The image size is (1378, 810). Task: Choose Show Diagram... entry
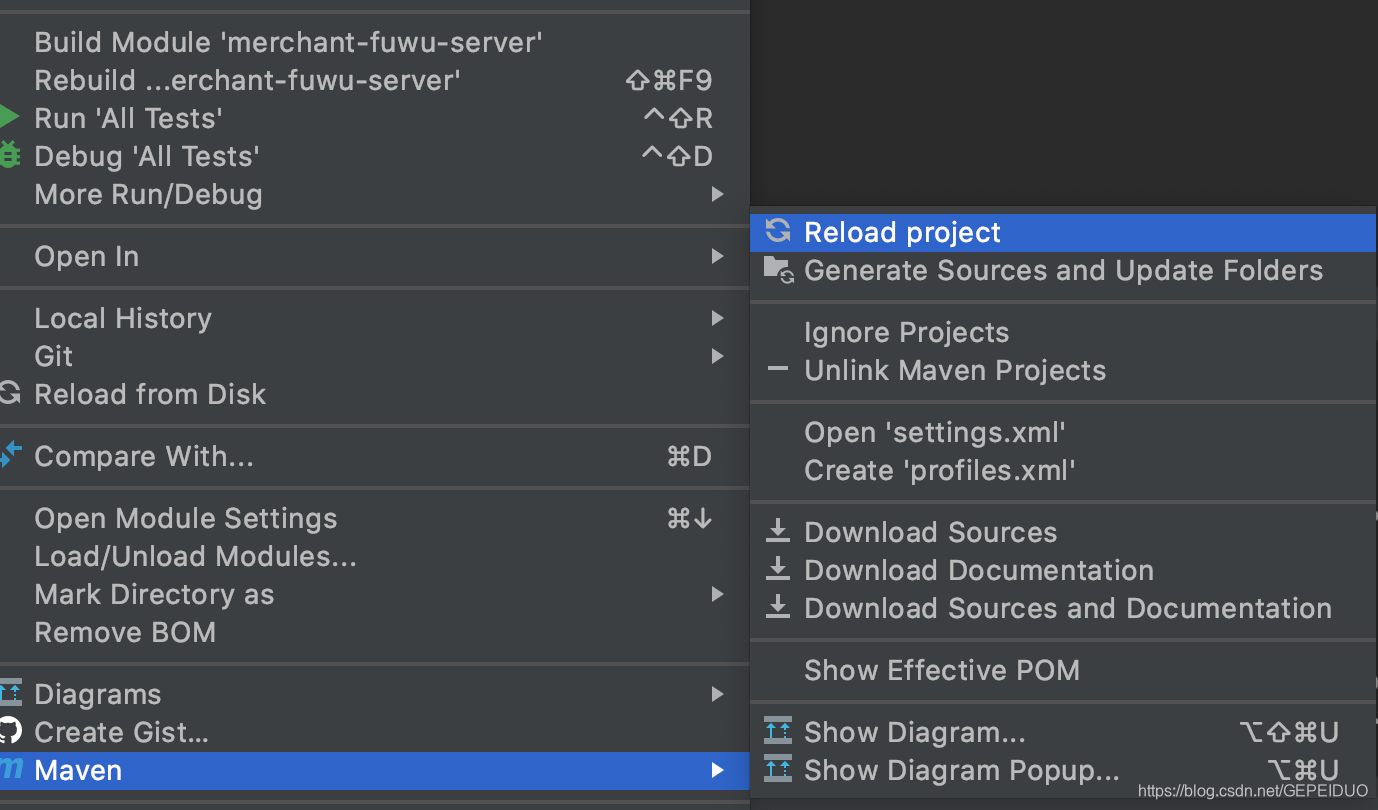(1063, 732)
